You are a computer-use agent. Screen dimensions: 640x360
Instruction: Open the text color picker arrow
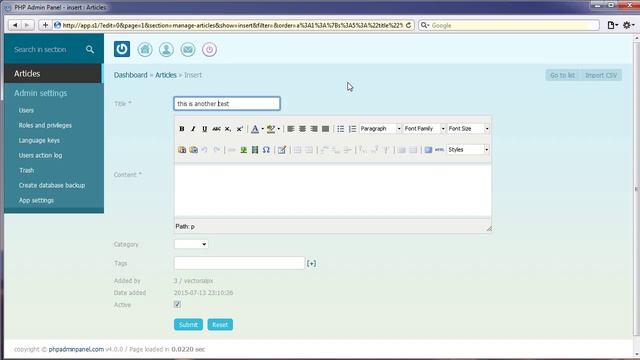pyautogui.click(x=262, y=129)
